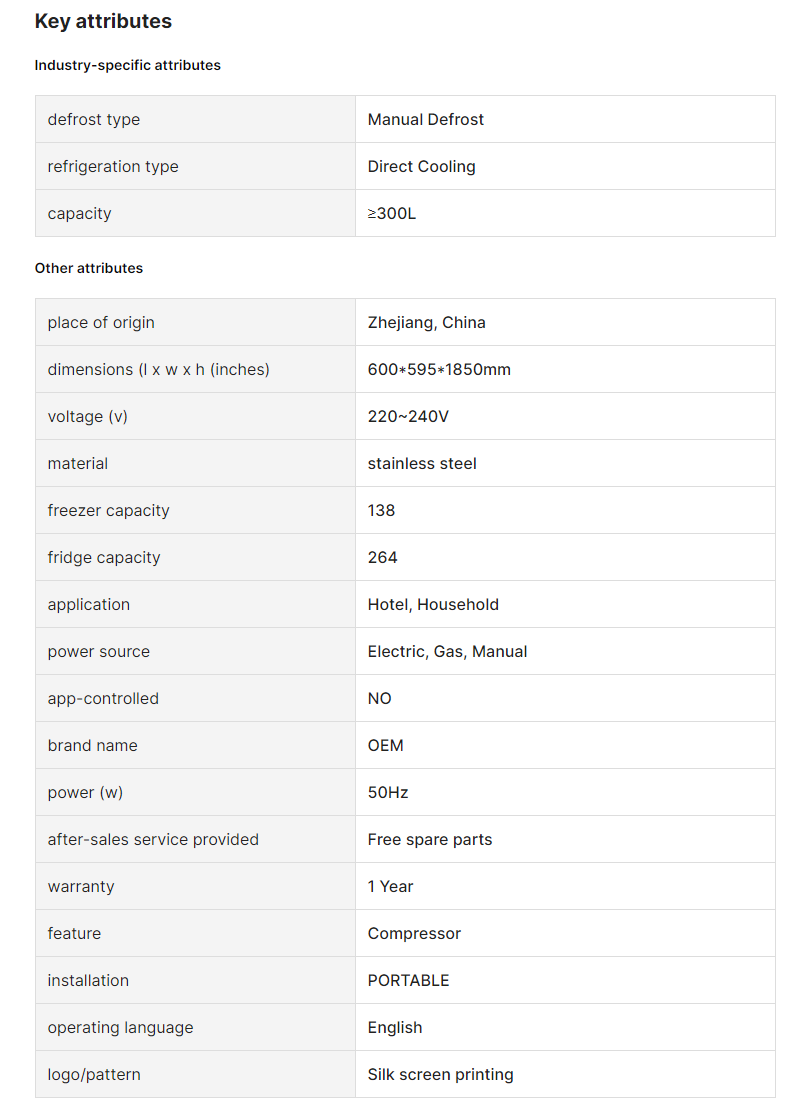Select the Direct Cooling value
Screen dimensions: 795x1107
coord(422,167)
